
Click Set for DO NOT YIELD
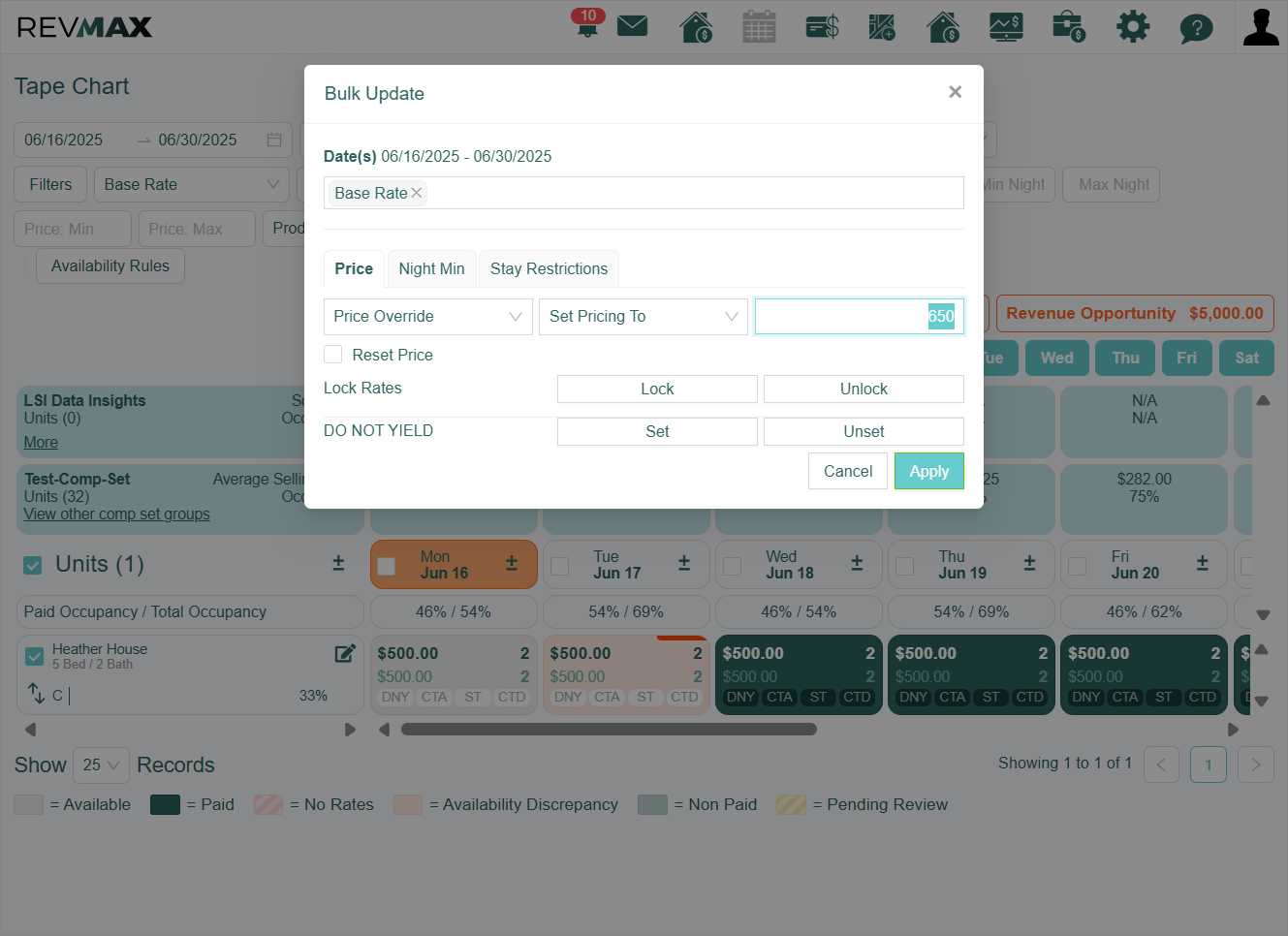coord(657,431)
